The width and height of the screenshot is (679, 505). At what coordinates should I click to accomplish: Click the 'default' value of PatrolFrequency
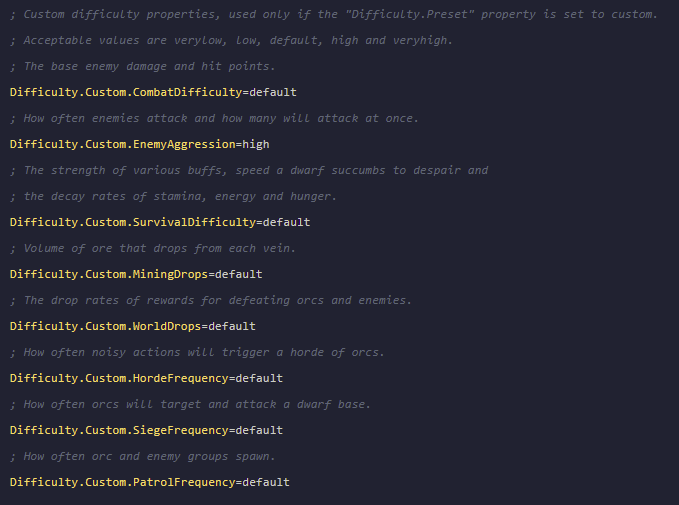point(263,482)
